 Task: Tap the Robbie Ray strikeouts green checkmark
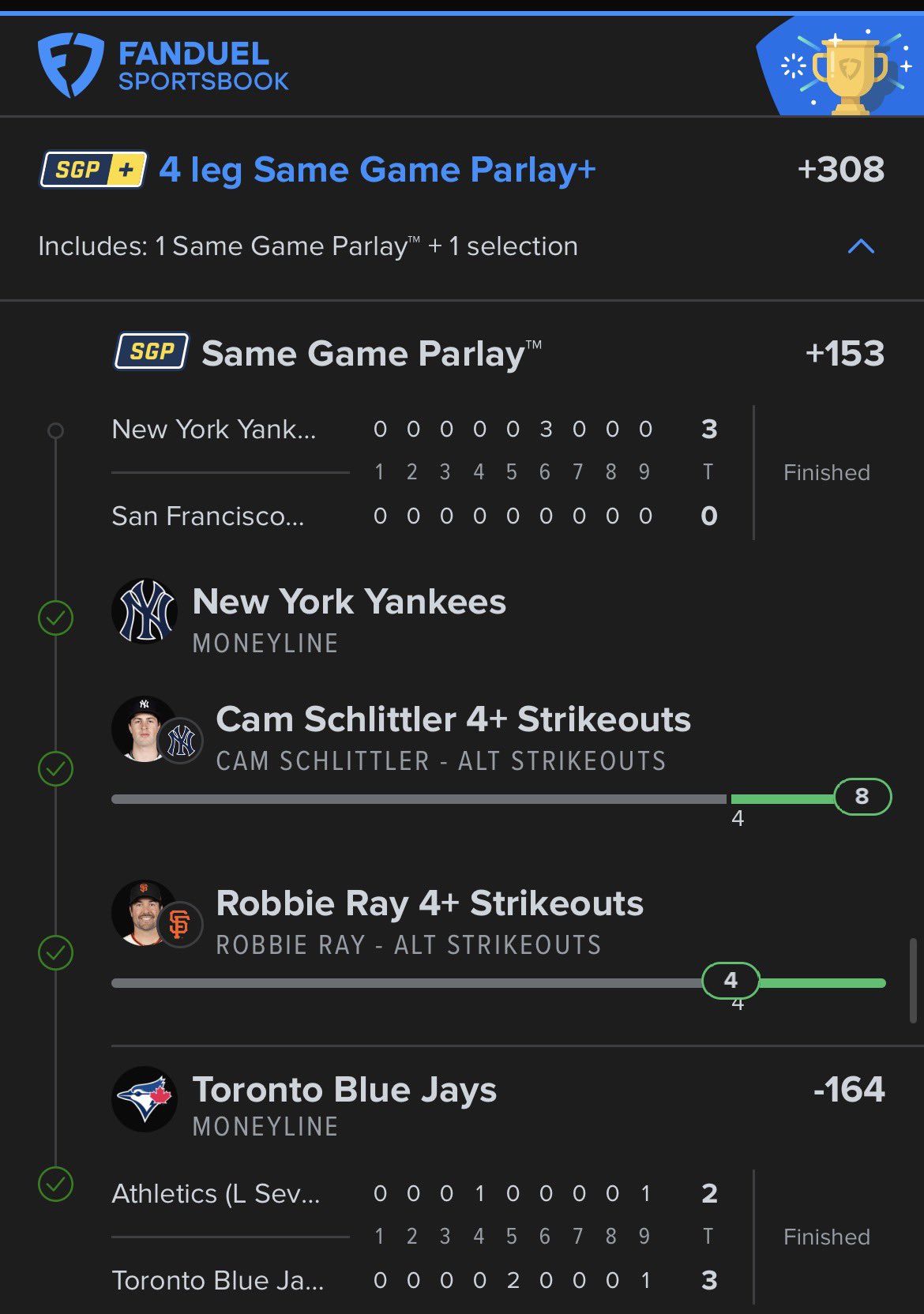55,952
